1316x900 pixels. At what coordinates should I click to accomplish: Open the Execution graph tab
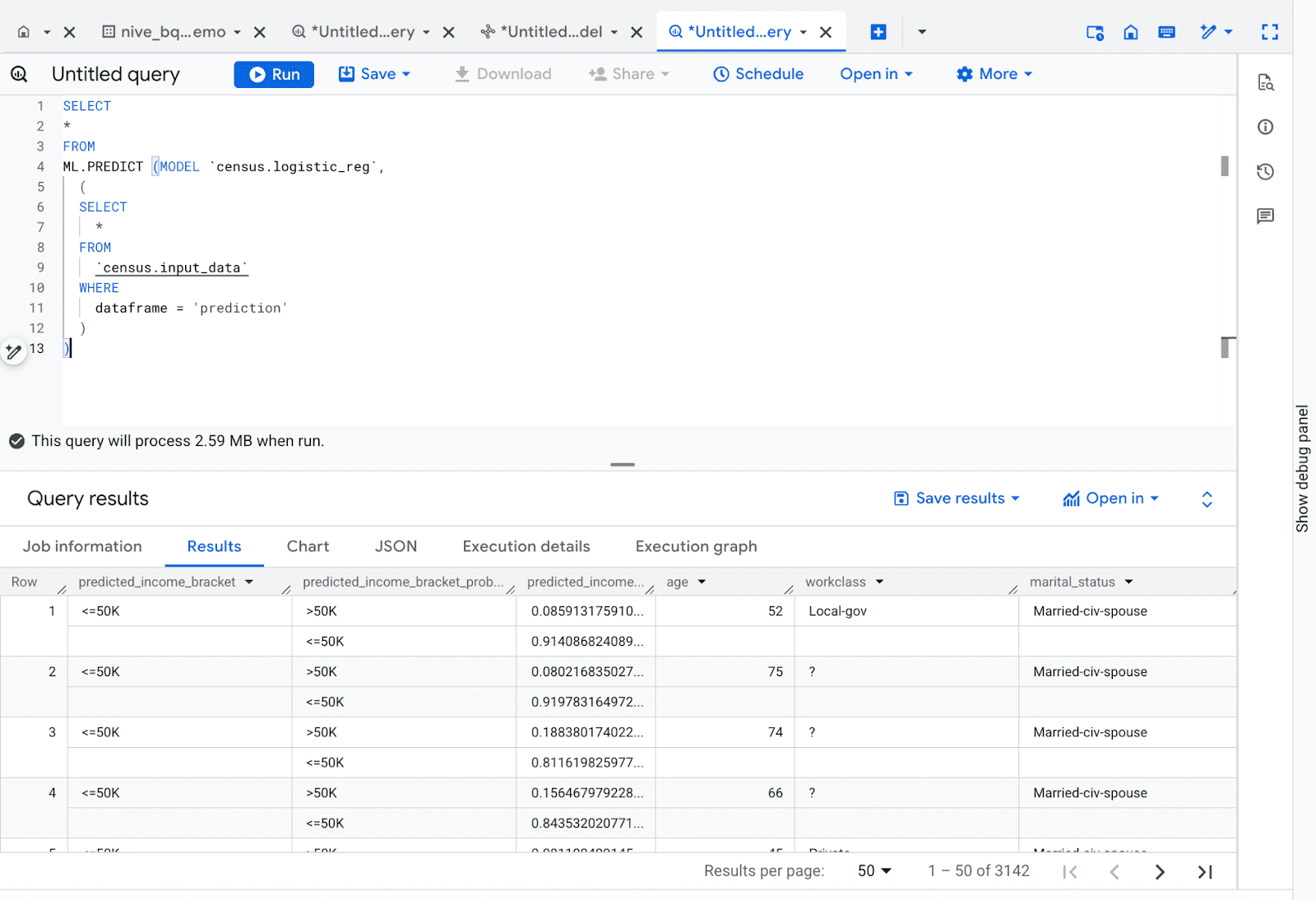coord(695,546)
